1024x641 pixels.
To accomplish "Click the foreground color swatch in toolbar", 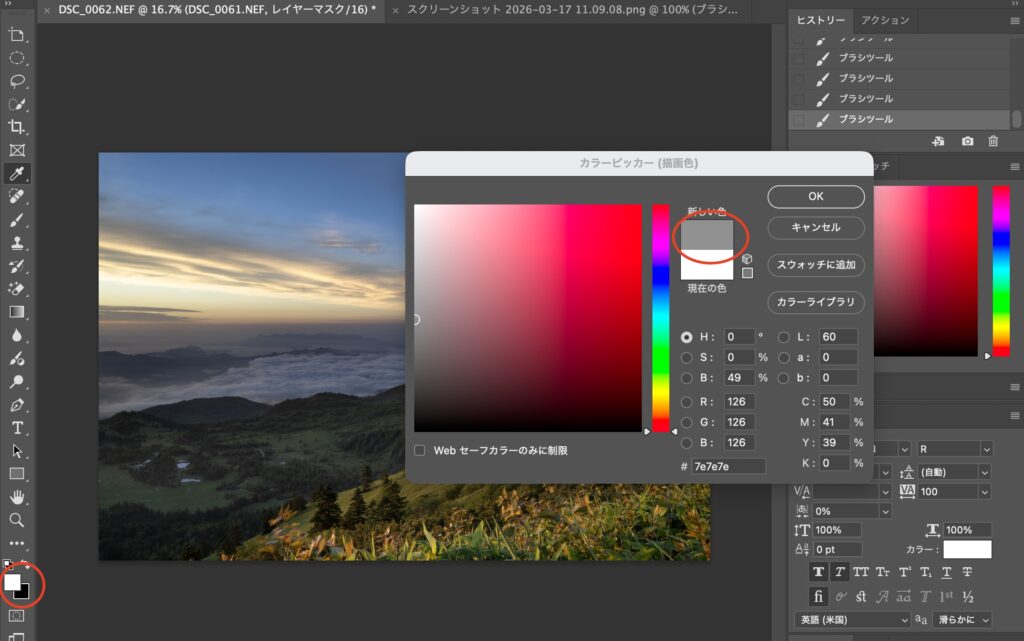I will pyautogui.click(x=13, y=582).
